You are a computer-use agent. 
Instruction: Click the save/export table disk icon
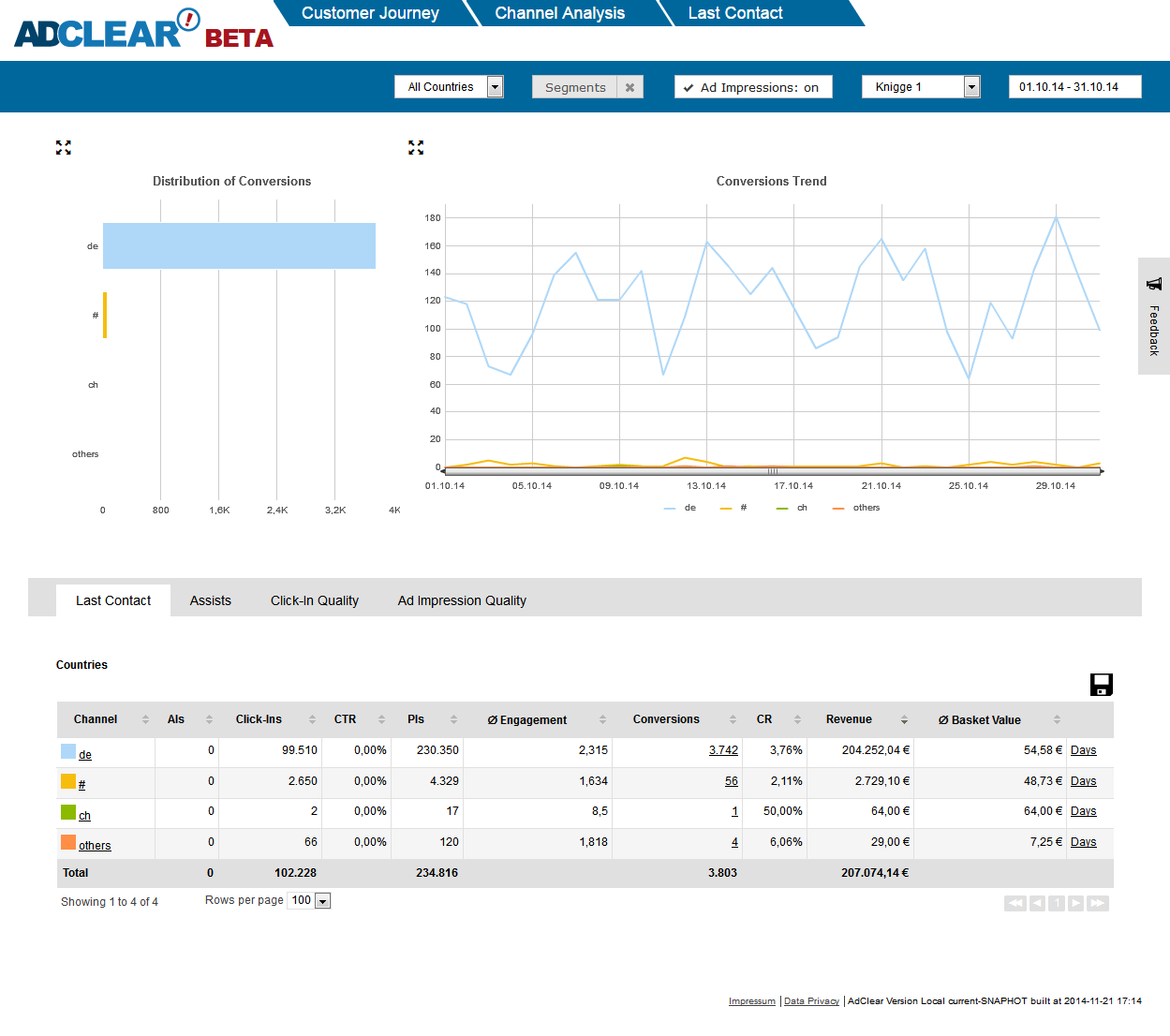[x=1101, y=685]
